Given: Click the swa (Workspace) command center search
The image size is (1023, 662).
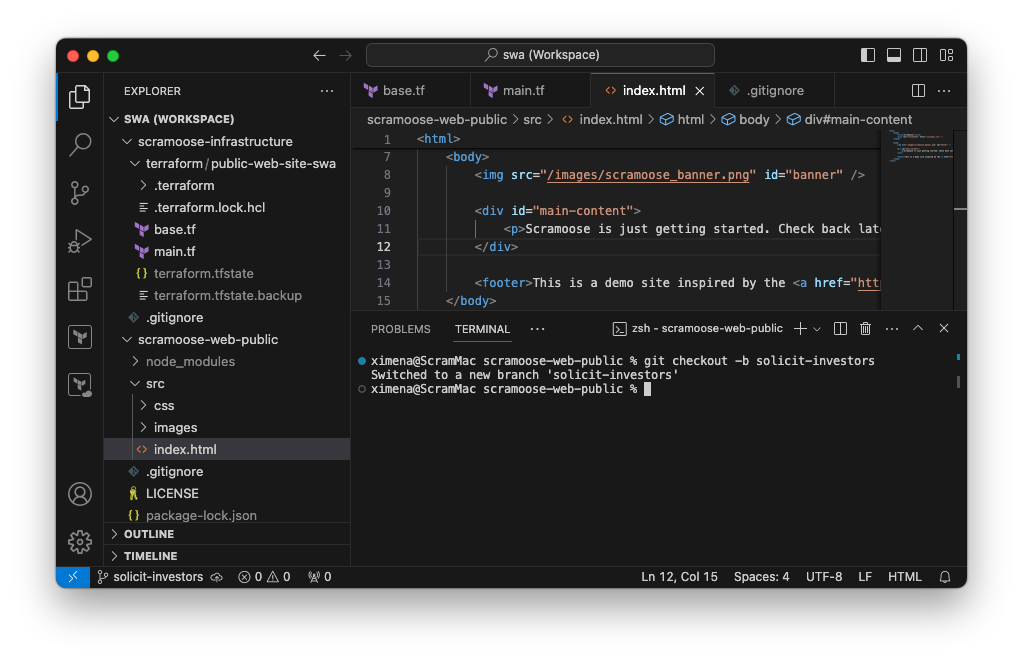Looking at the screenshot, I should pos(540,55).
